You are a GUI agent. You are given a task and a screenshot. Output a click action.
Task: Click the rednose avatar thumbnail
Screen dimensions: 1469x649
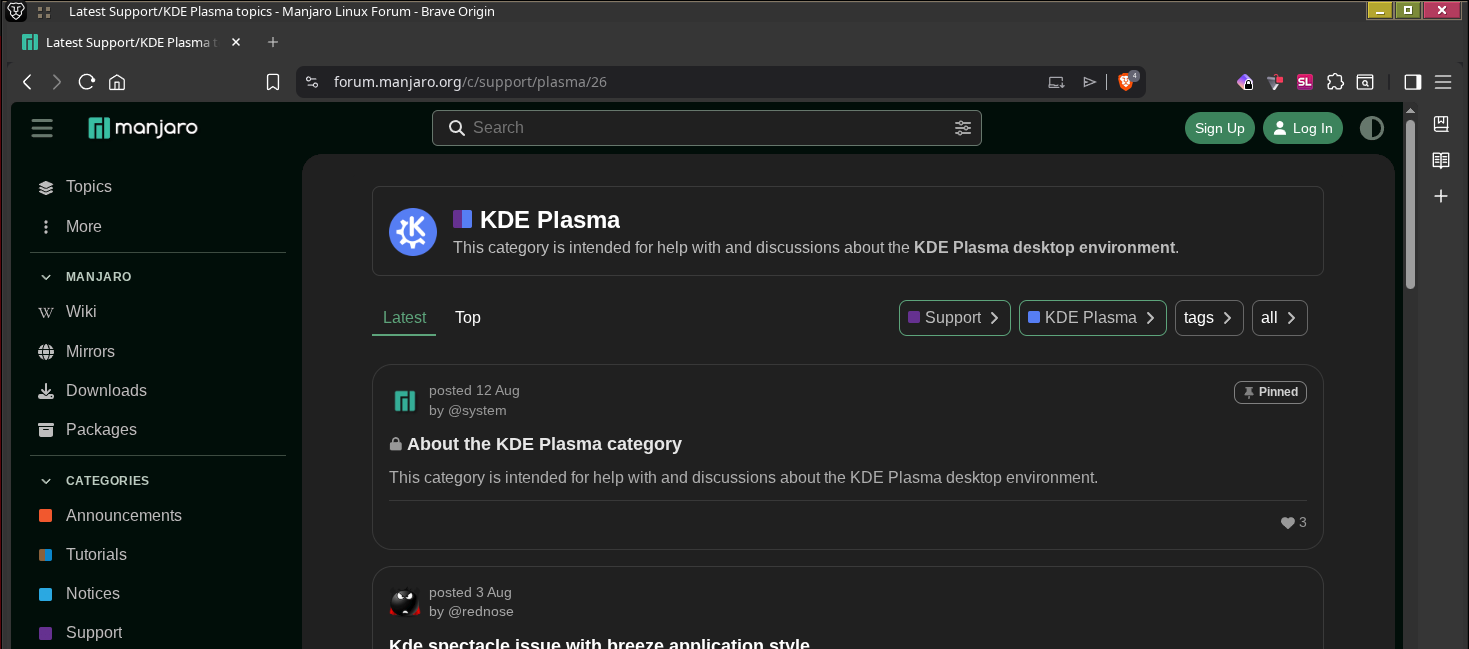404,602
